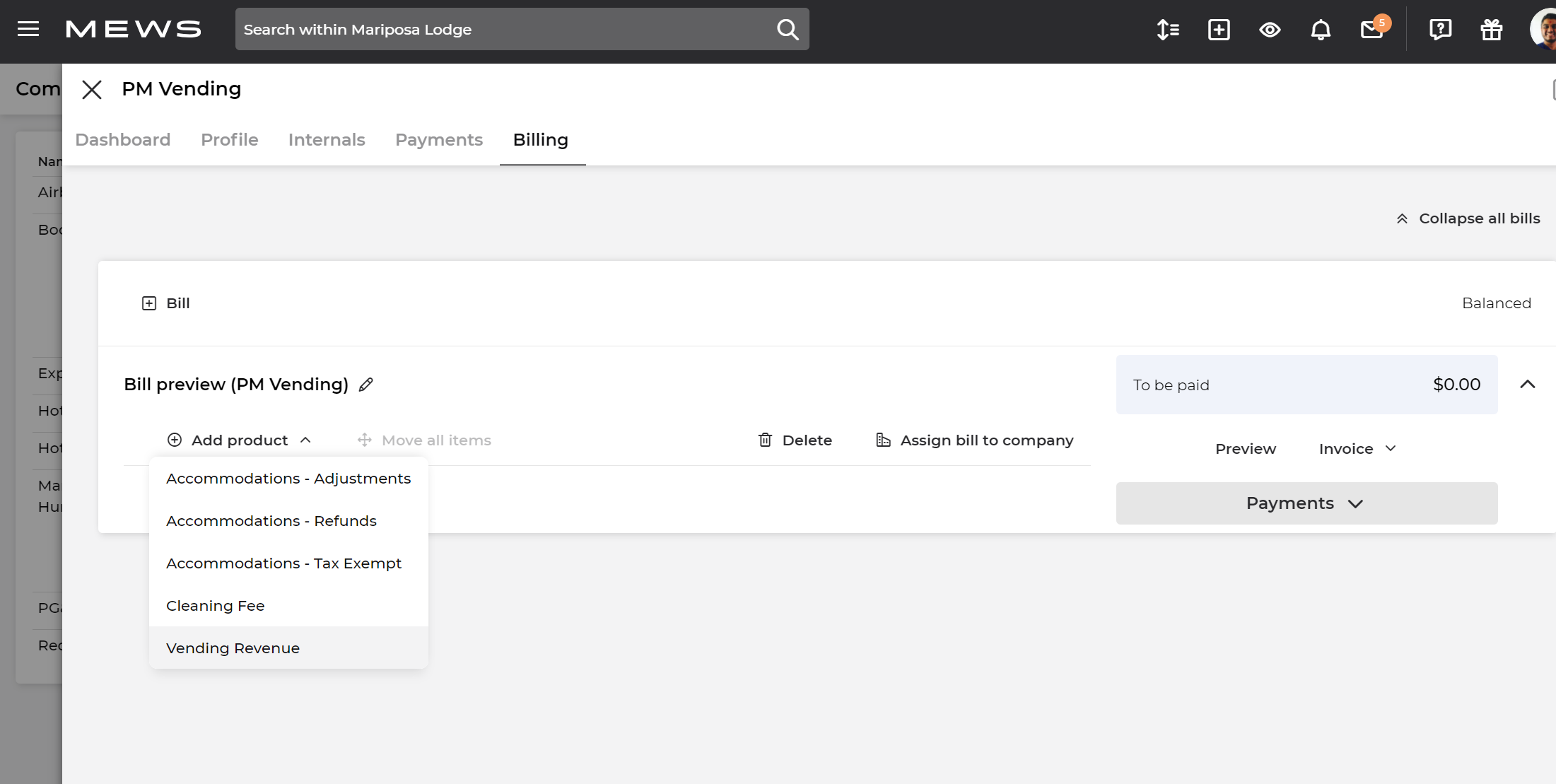Collapse the bill with chevron arrow
This screenshot has width=1556, height=784.
click(x=1527, y=385)
